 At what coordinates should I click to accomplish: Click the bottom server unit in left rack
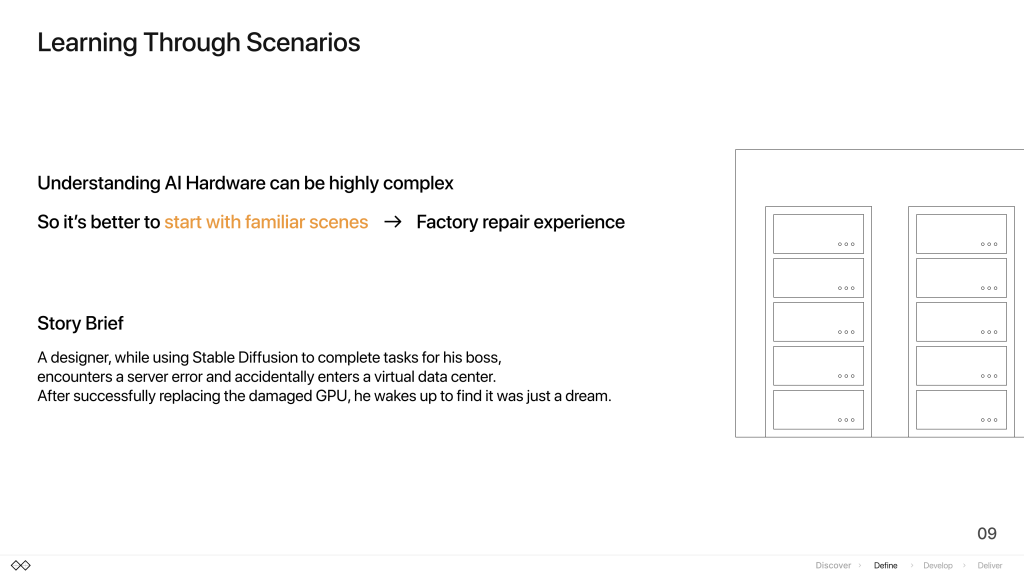click(818, 409)
